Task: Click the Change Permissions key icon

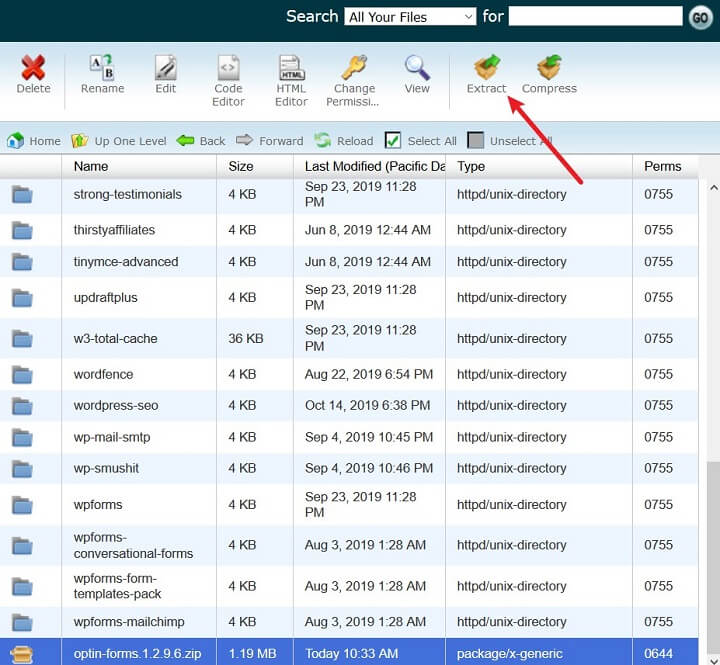Action: [x=354, y=67]
